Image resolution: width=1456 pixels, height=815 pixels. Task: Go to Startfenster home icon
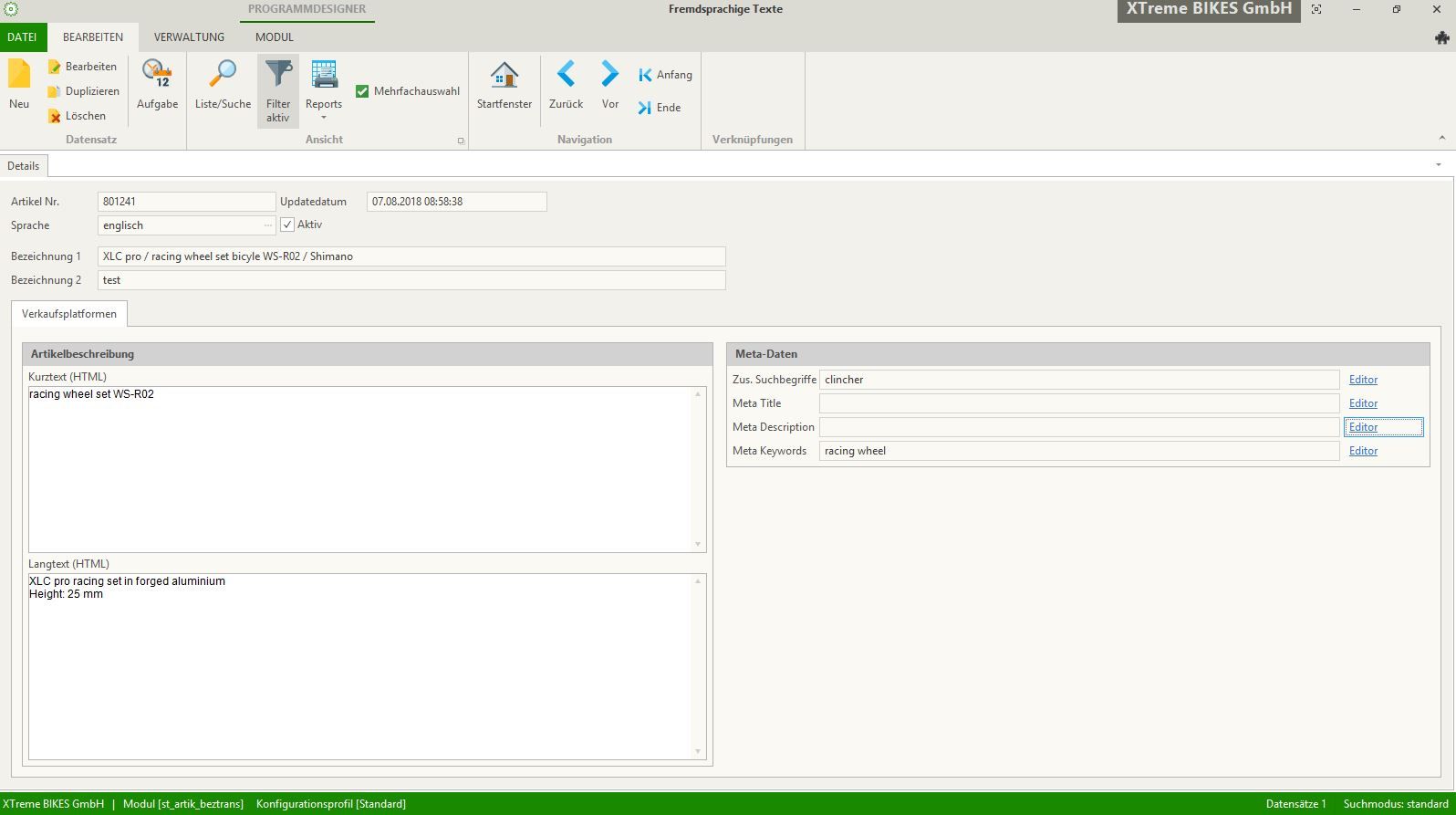504,74
